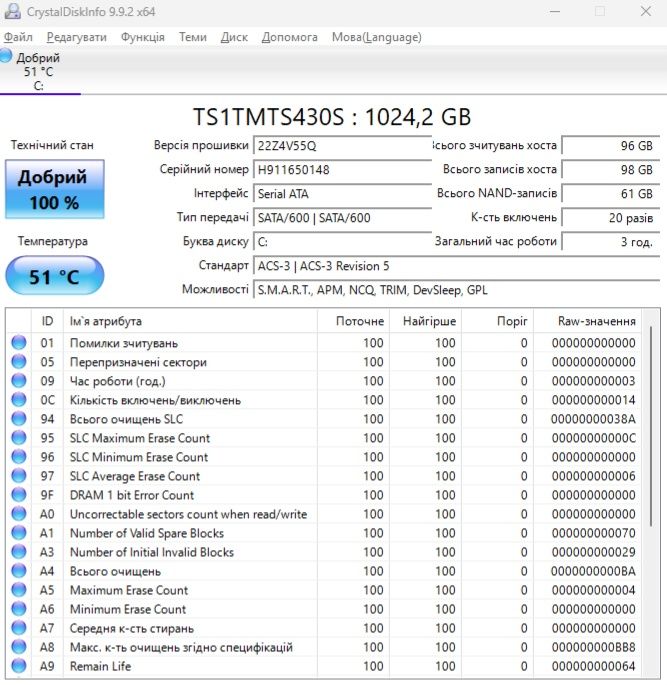This screenshot has height=685, width=667.
Task: Open the Редагувати menu
Action: 76,37
